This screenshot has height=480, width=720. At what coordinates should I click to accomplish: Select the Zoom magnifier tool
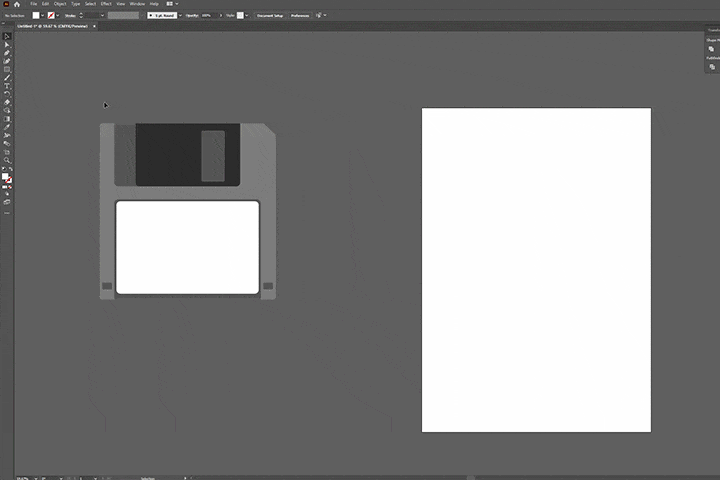click(x=7, y=160)
